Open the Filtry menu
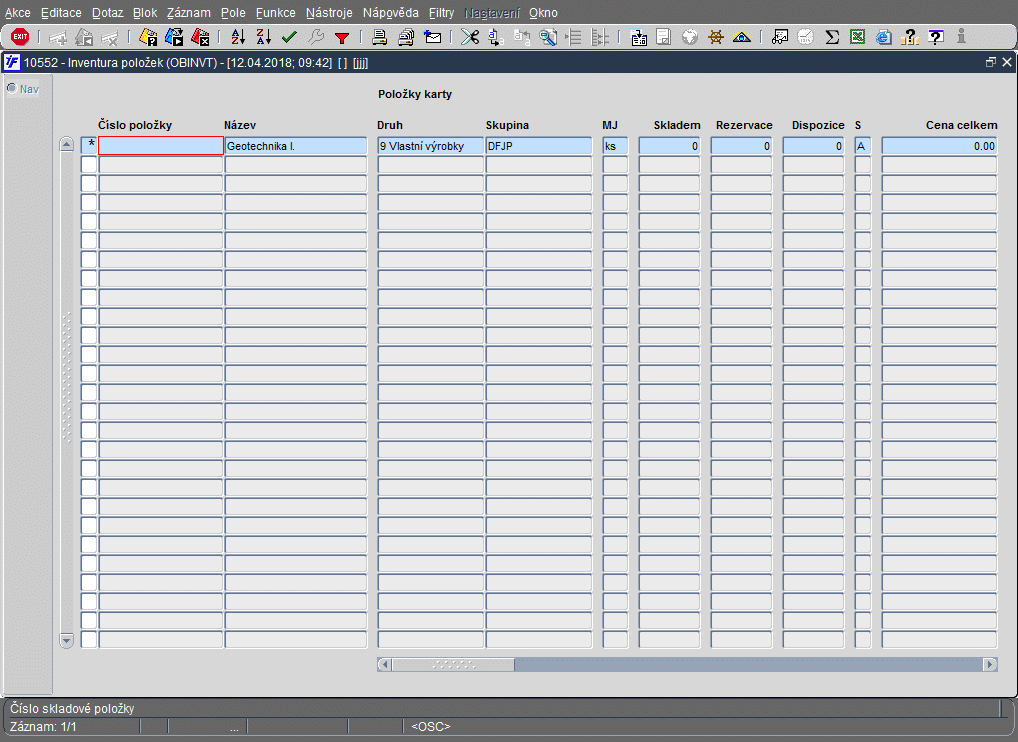1018x742 pixels. (x=441, y=13)
